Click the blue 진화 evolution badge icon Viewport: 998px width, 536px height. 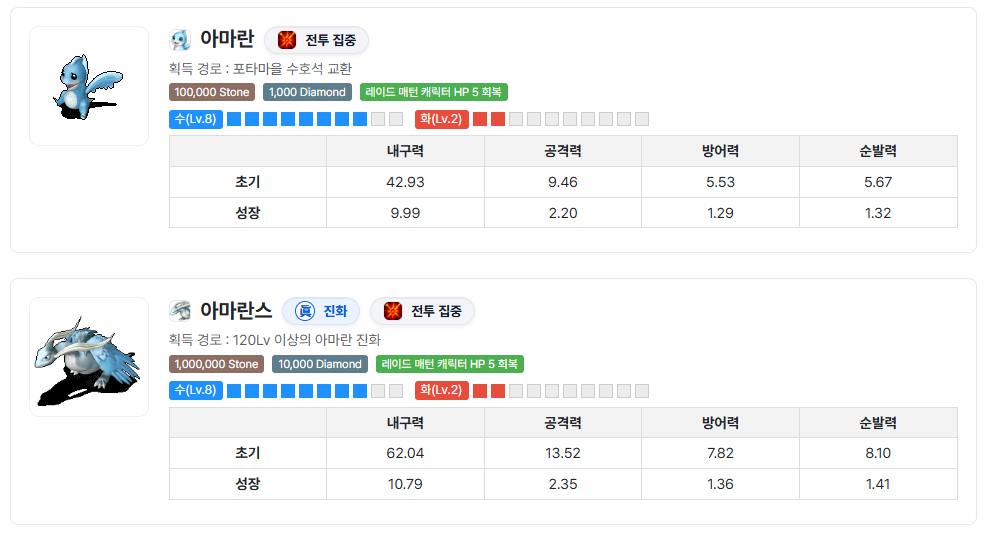click(305, 311)
